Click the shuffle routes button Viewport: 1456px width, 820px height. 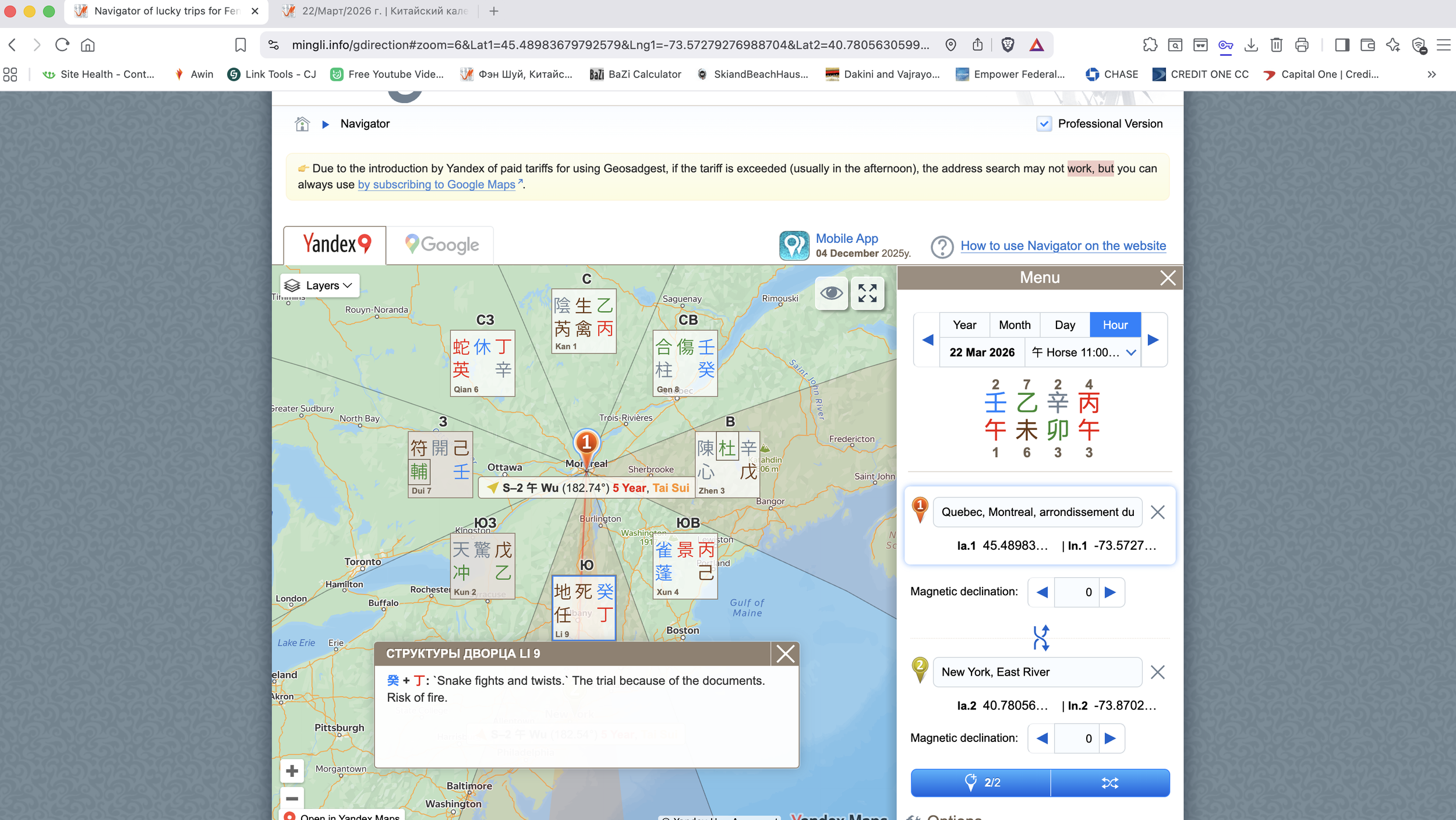tap(1109, 783)
